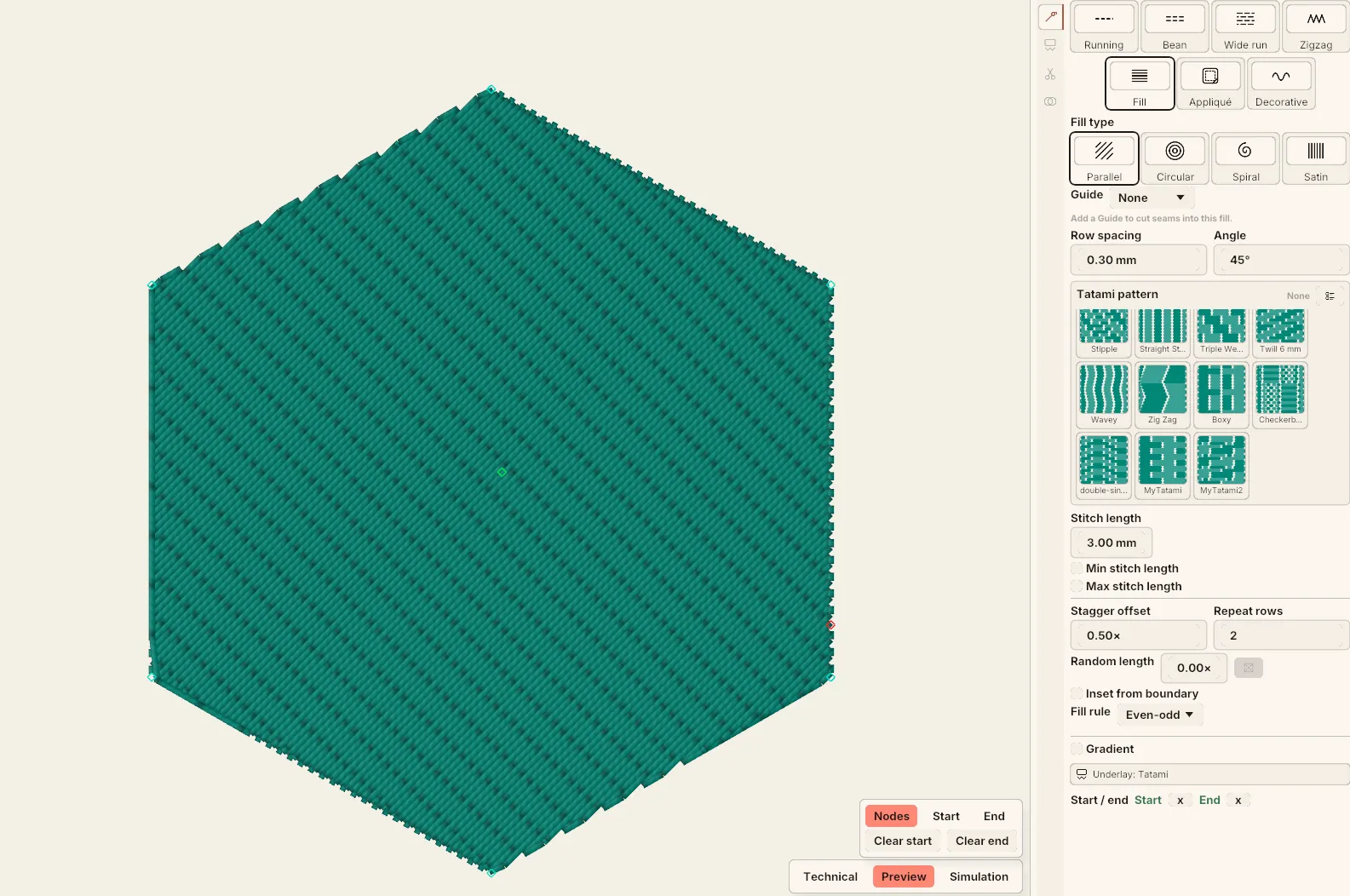Clear Start point with x button
This screenshot has height=896, width=1350.
(x=1180, y=801)
